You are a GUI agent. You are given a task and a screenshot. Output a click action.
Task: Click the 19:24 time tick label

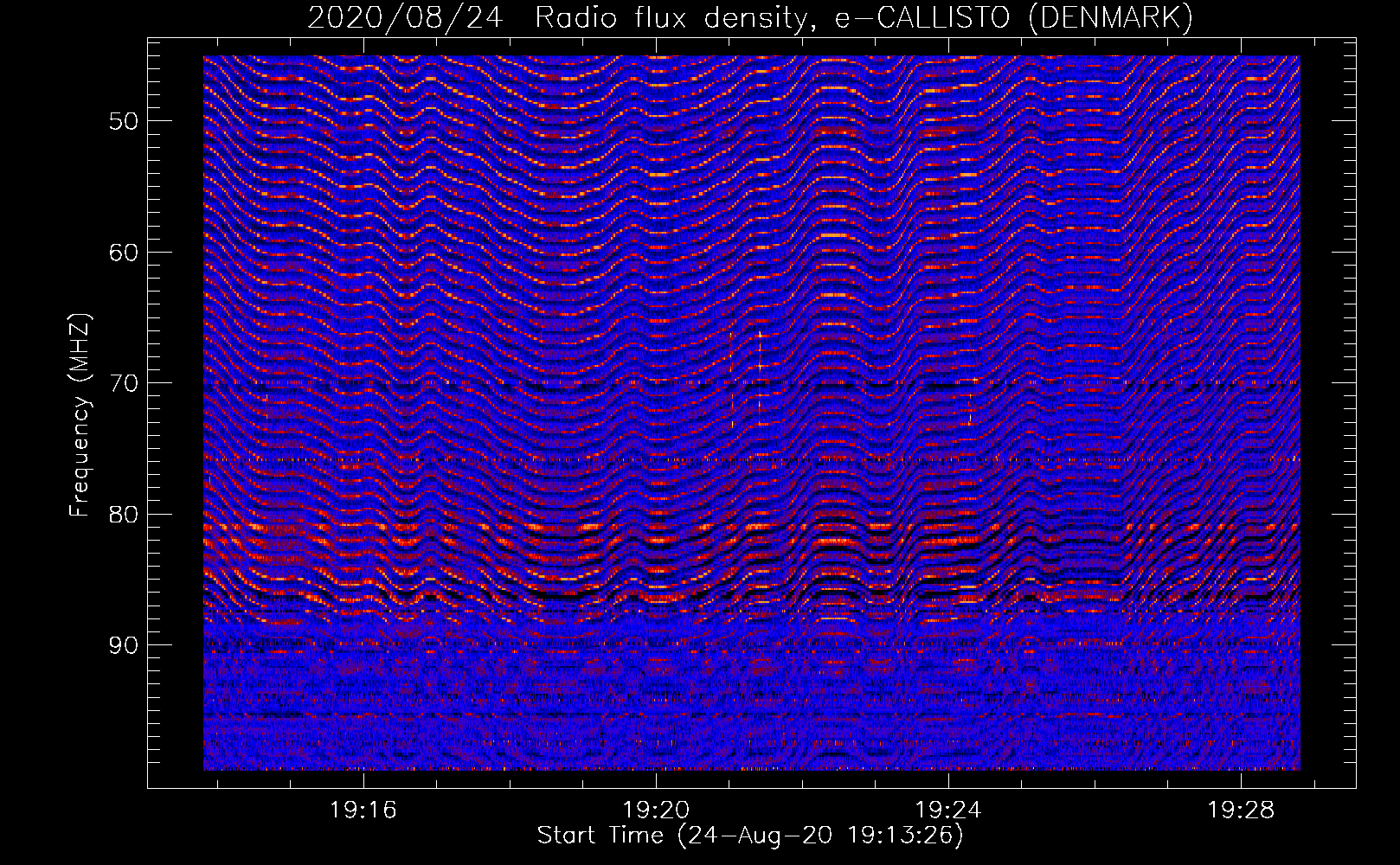pos(948,810)
